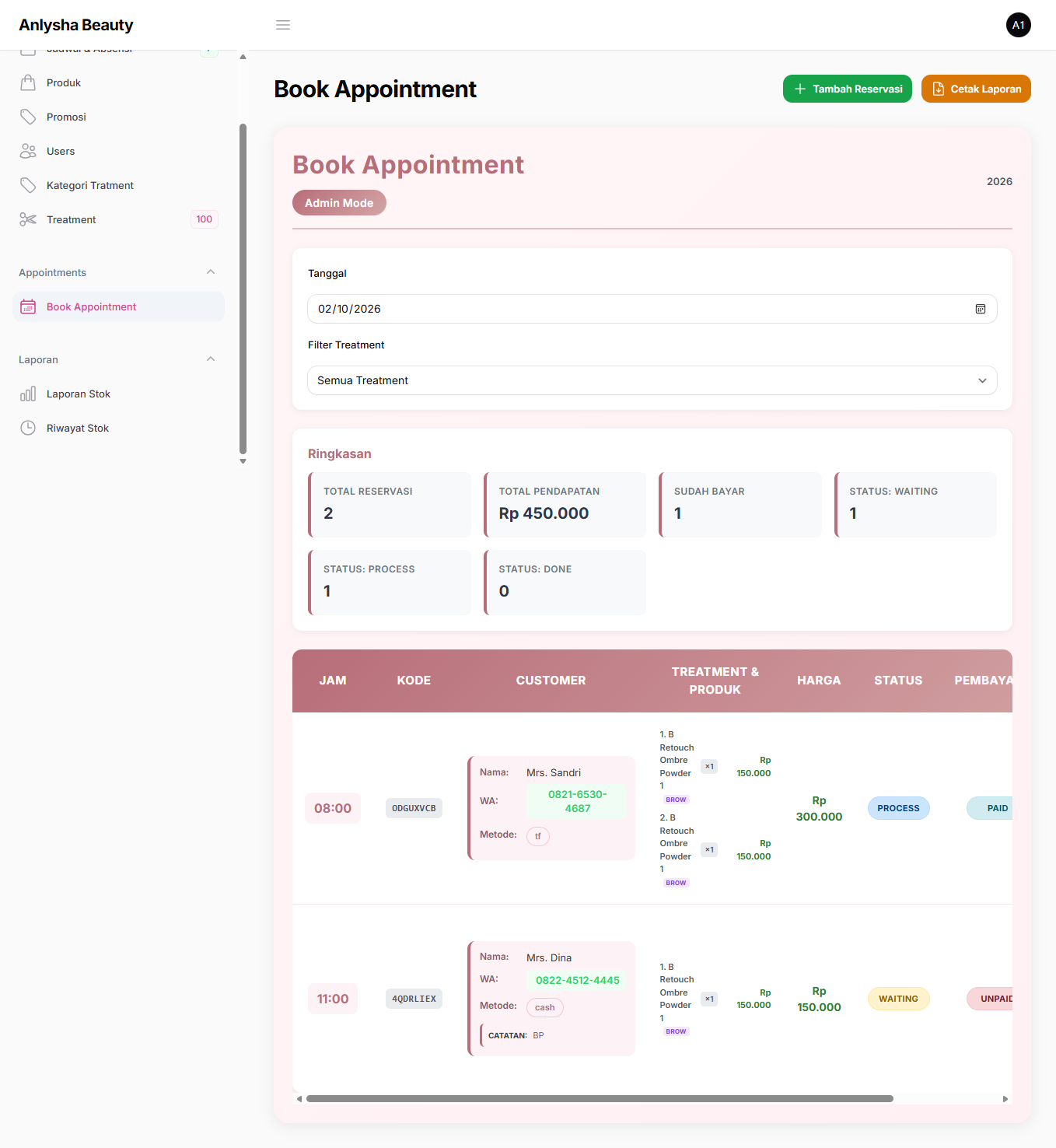Click the PROCESS status badge for Mrs. Sandri
Image resolution: width=1056 pixels, height=1148 pixels.
[898, 808]
